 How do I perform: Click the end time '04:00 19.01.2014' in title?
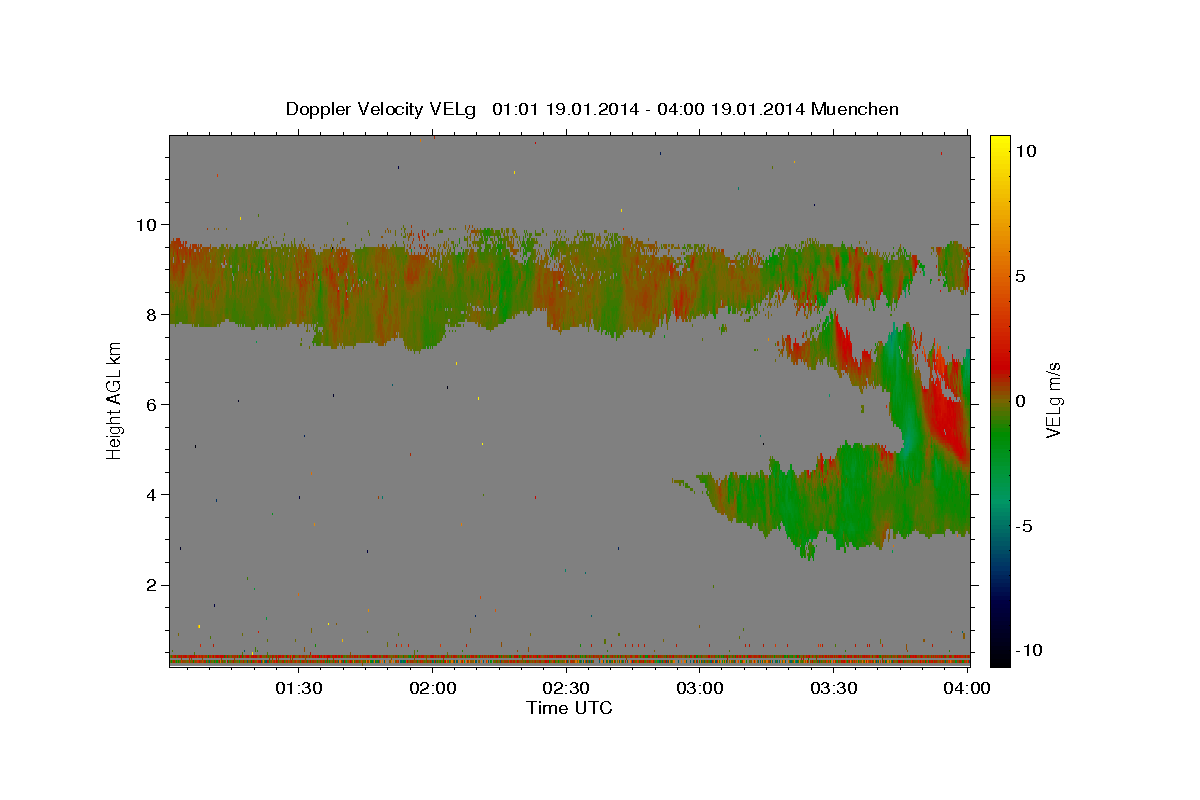coord(730,109)
